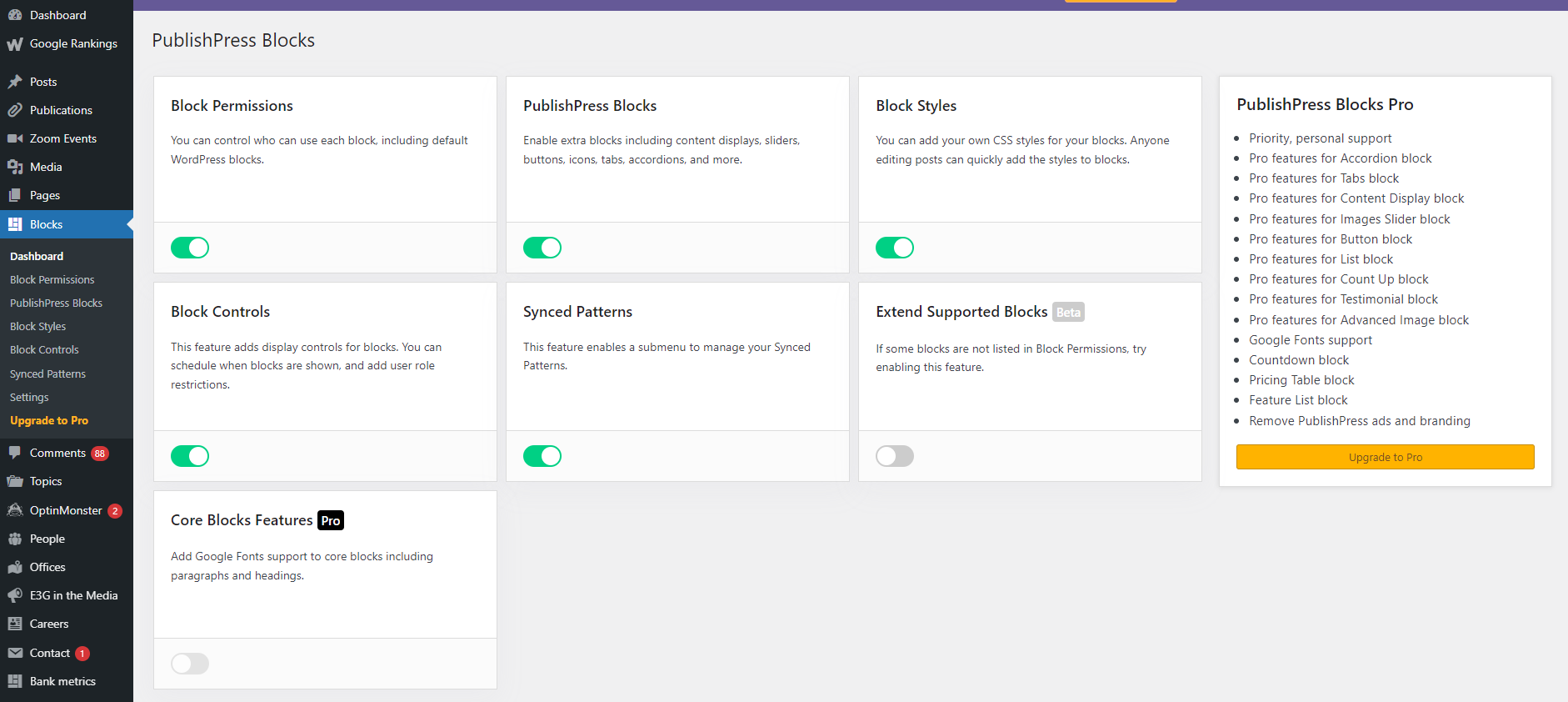Open the Google Rankings menu
1568x702 pixels.
coord(73,43)
